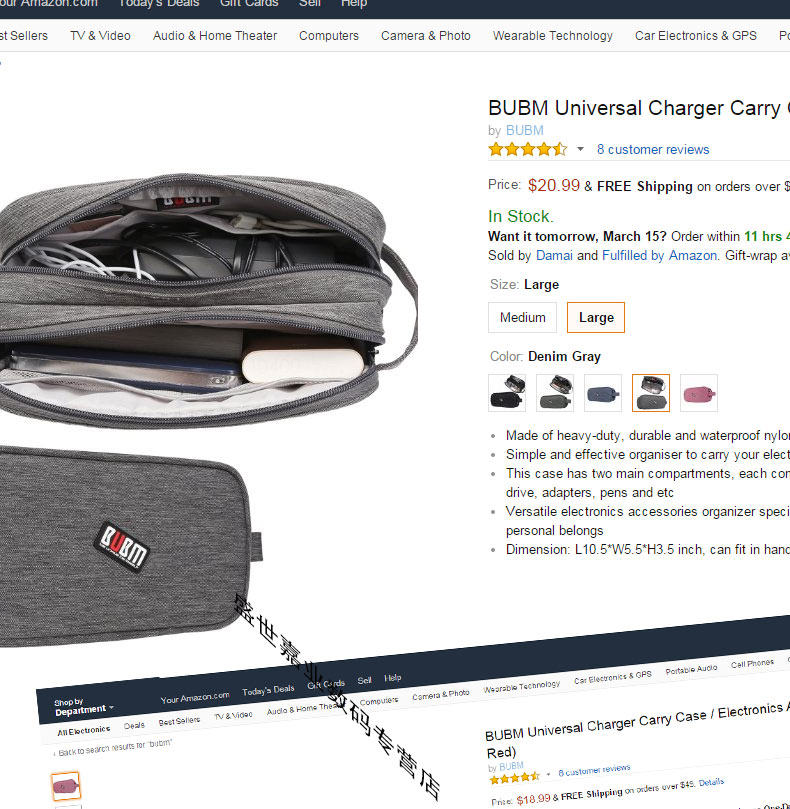This screenshot has height=809, width=790.
Task: Open Wearable Technology category
Action: pos(553,36)
